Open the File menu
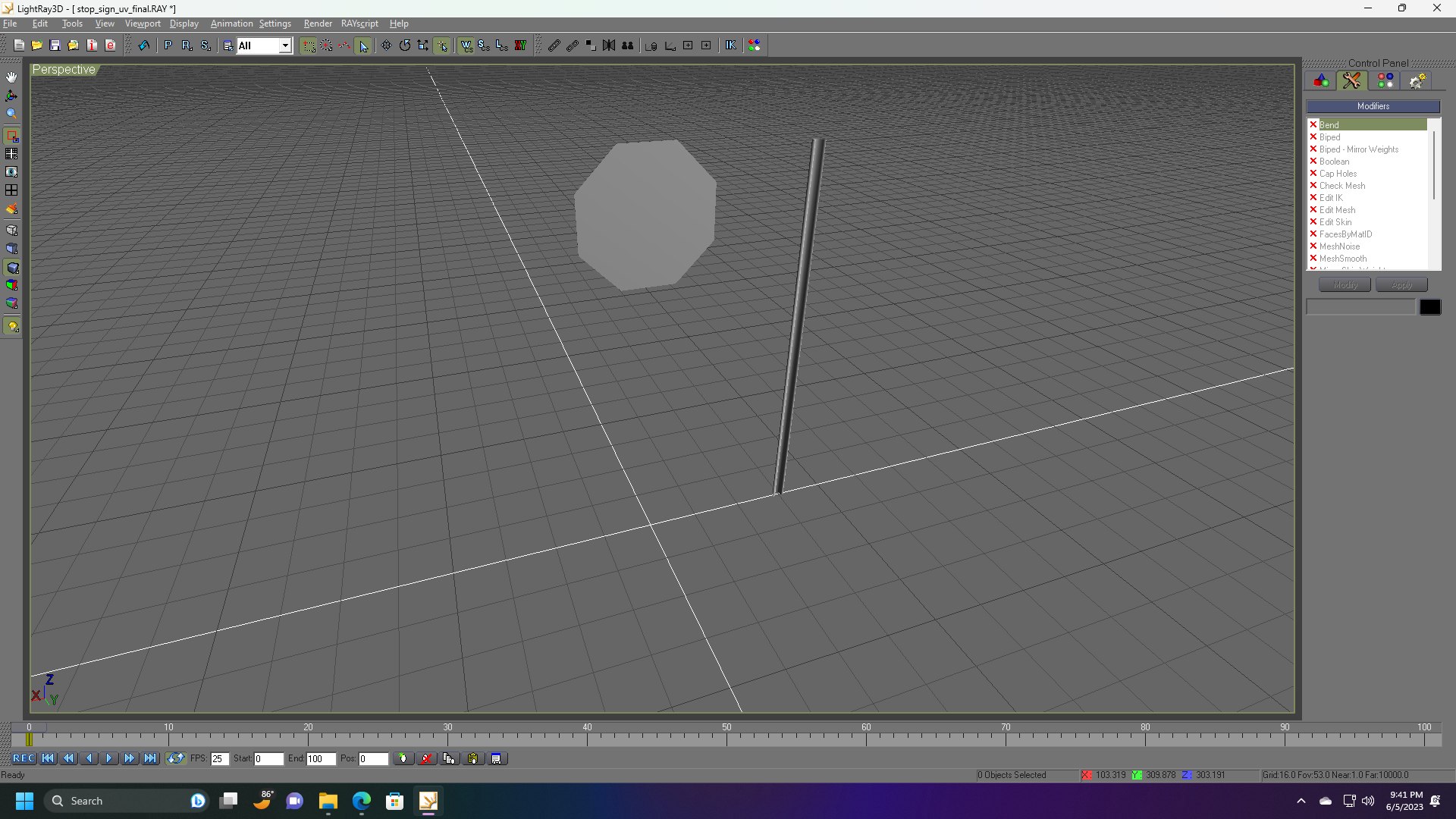The width and height of the screenshot is (1456, 819). pos(10,24)
